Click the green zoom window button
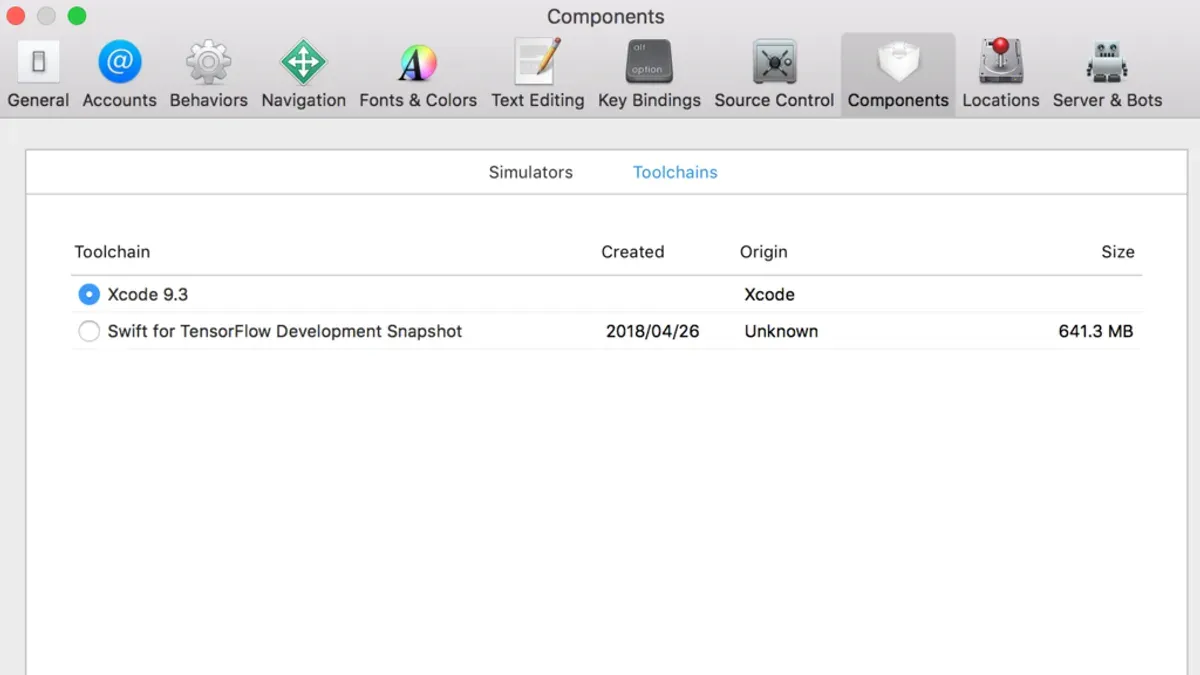 click(x=77, y=16)
